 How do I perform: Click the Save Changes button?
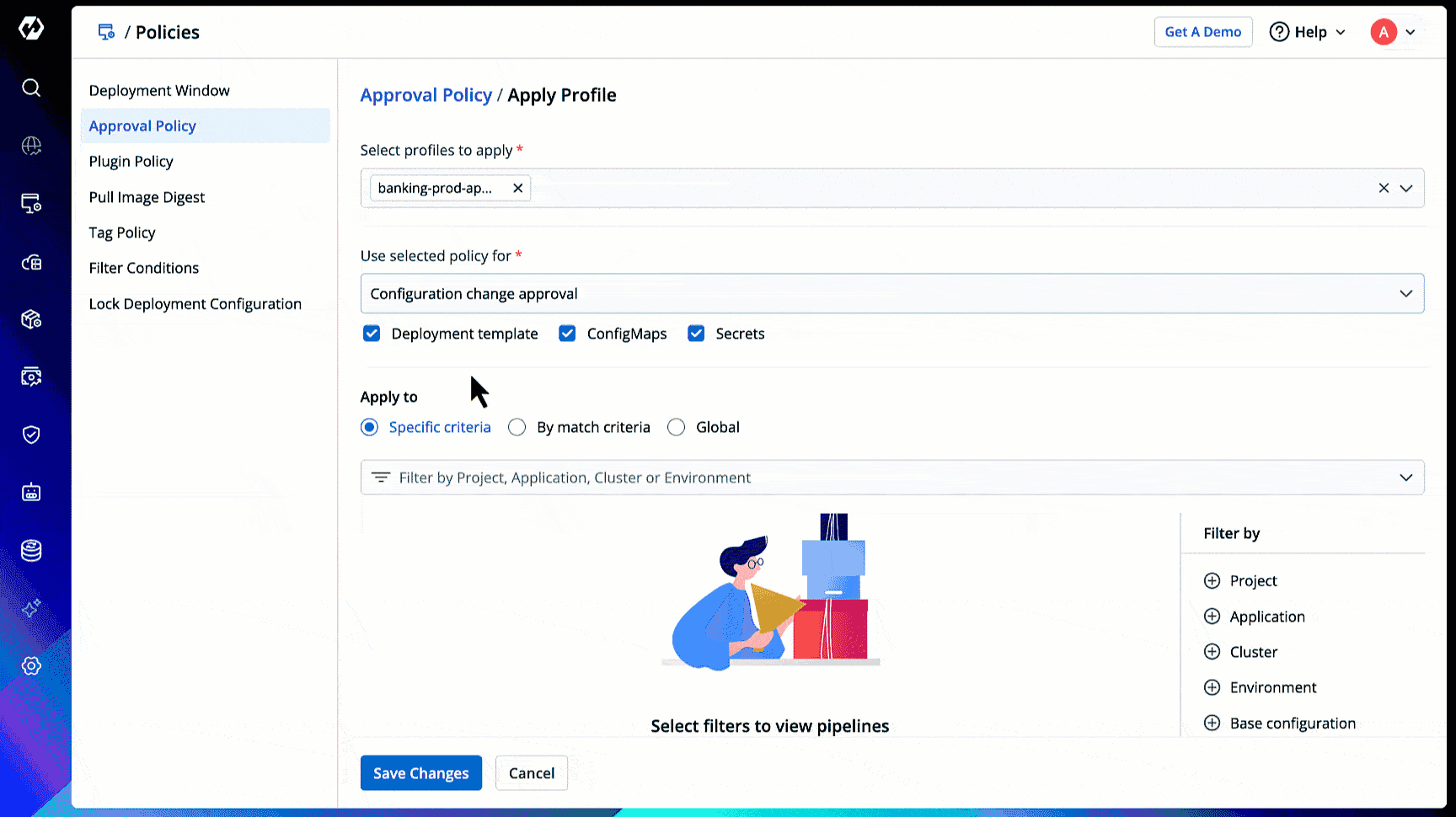tap(420, 773)
